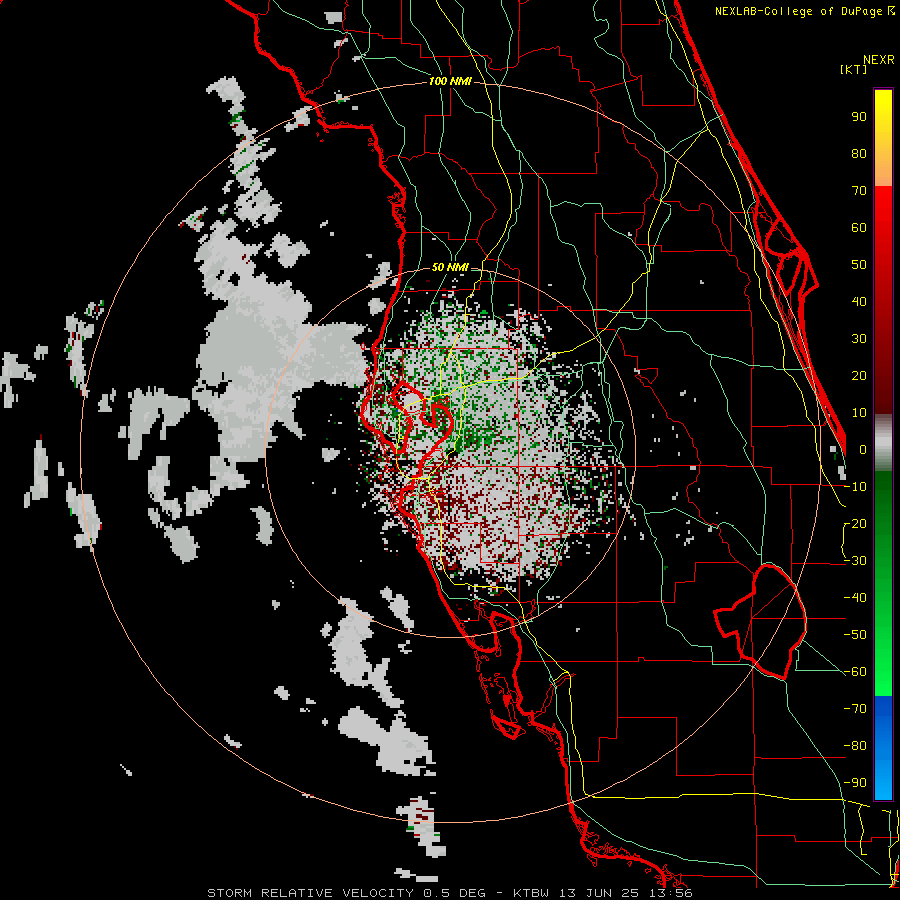Click the positive 80 scale value
Viewport: 900px width, 900px height.
859,153
